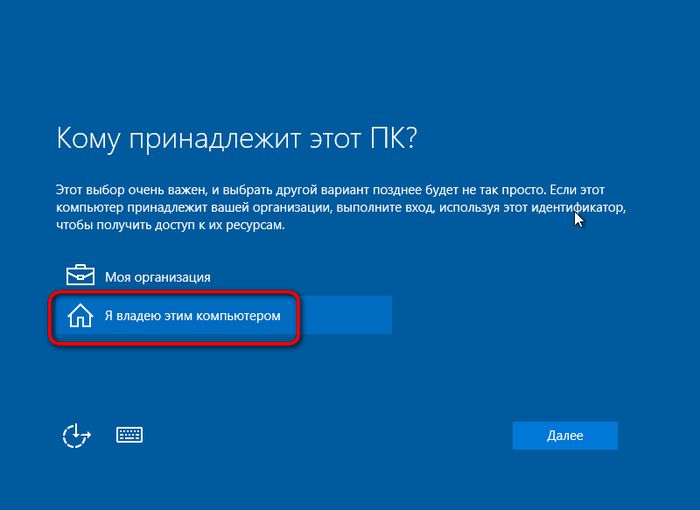Viewport: 700px width, 510px height.
Task: Click the word "компьютер" starting the second description line
Action: [x=88, y=208]
